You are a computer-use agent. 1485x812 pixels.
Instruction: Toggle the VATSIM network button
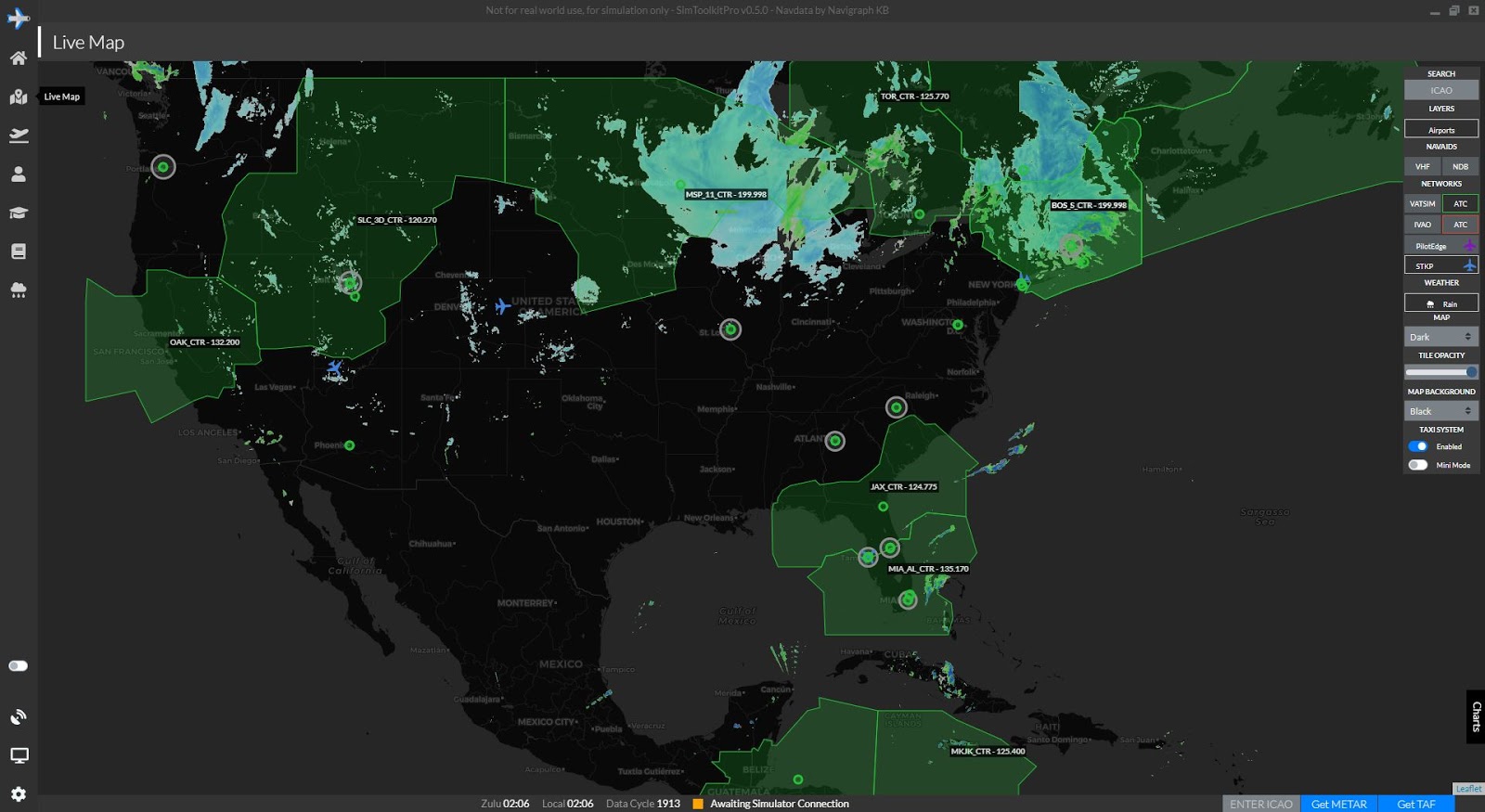pos(1422,203)
